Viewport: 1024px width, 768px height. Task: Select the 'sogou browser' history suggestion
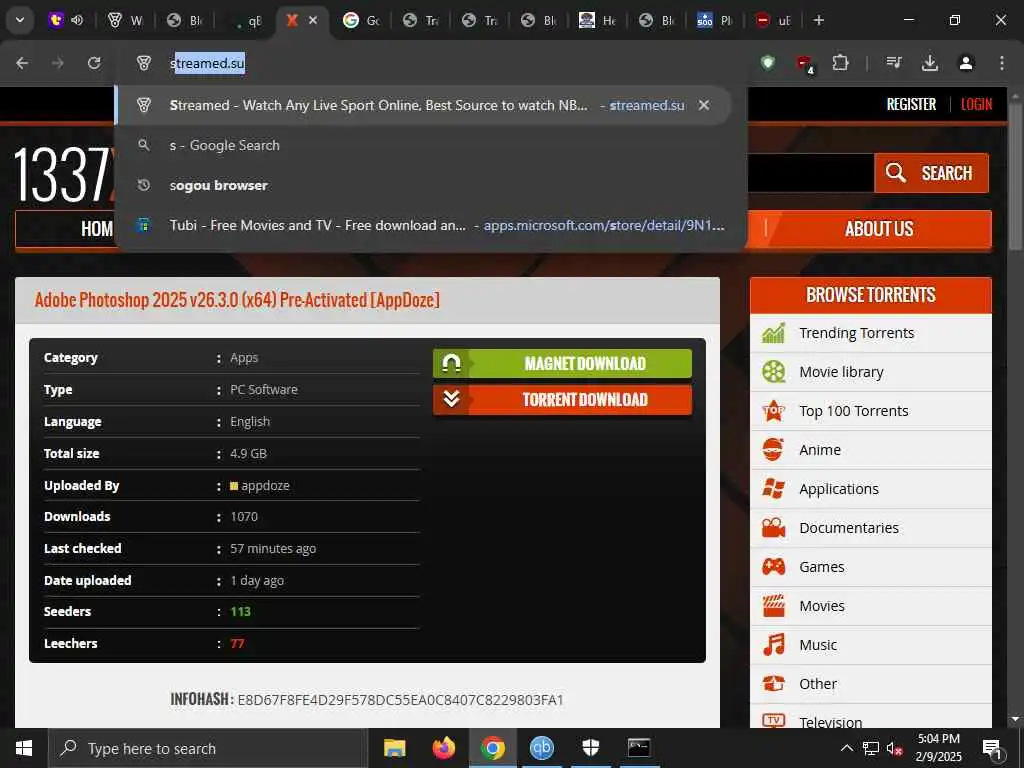click(423, 185)
